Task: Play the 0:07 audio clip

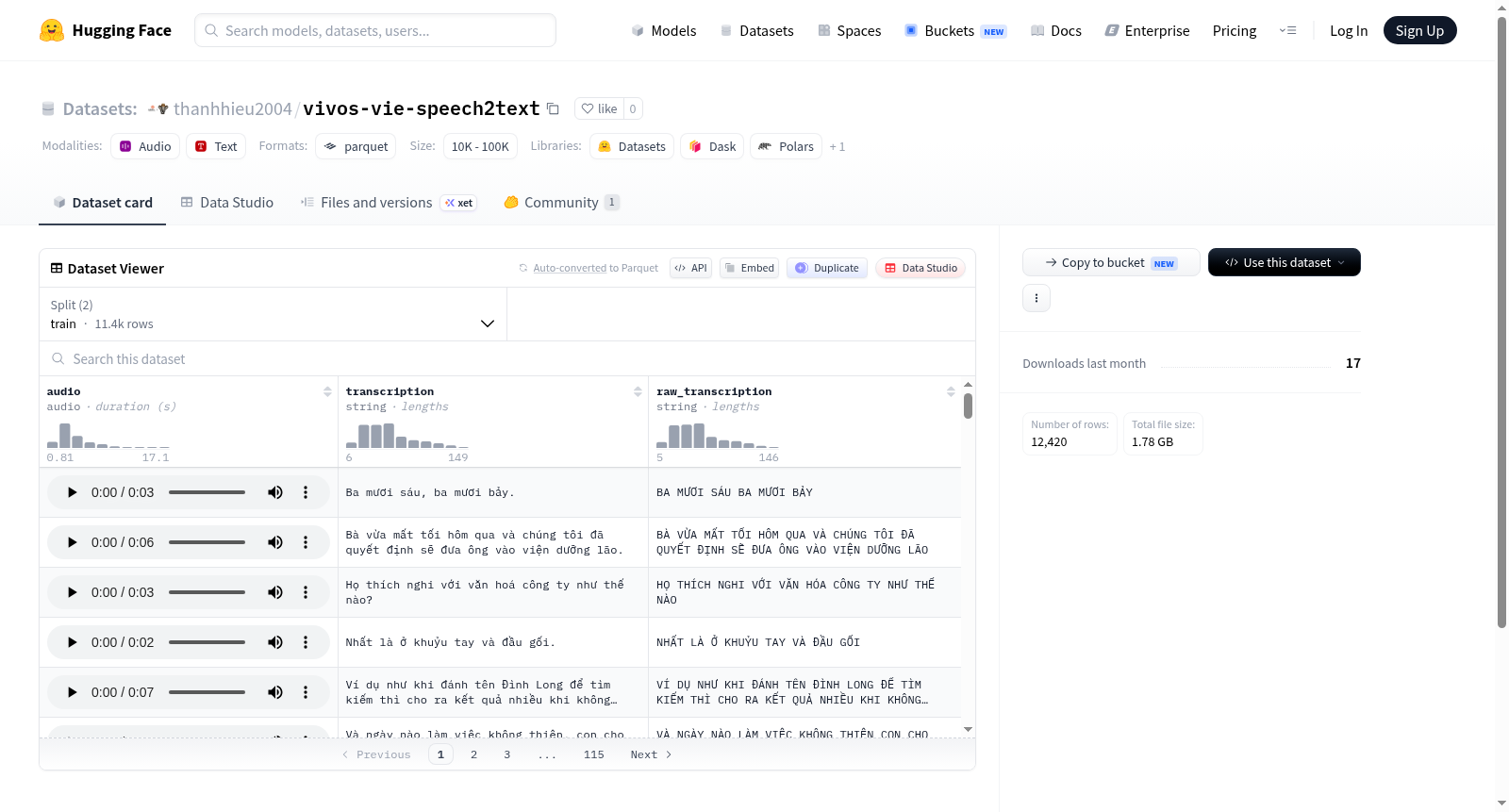Action: pyautogui.click(x=73, y=692)
